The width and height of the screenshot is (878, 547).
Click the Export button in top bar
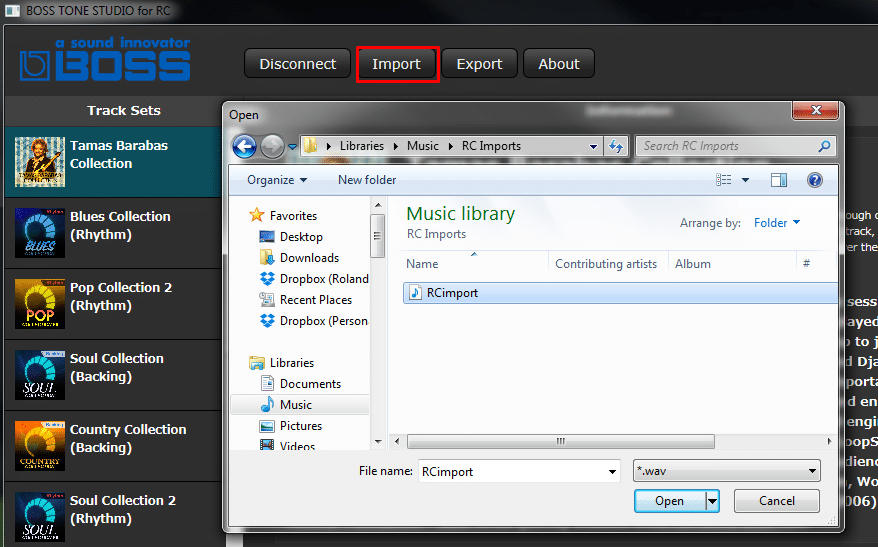pos(479,64)
